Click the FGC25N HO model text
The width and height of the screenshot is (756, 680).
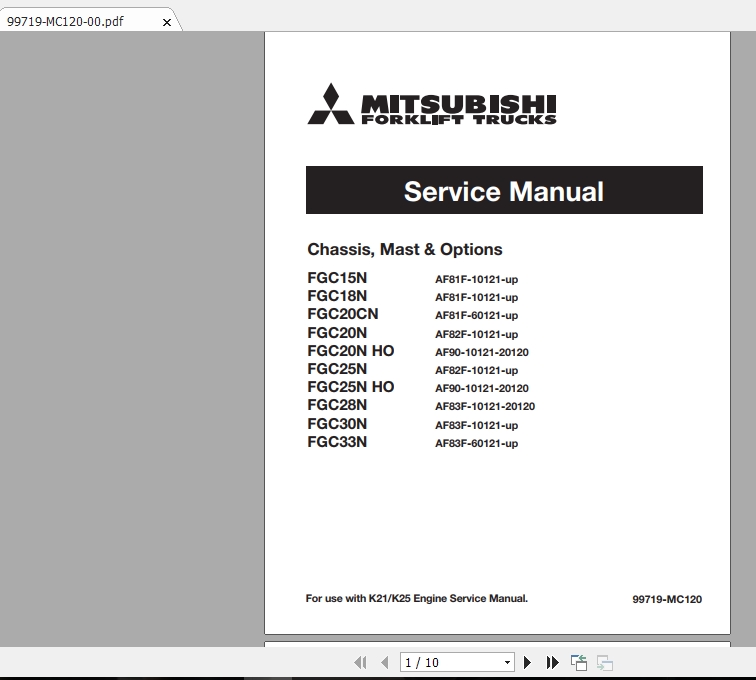pyautogui.click(x=351, y=387)
